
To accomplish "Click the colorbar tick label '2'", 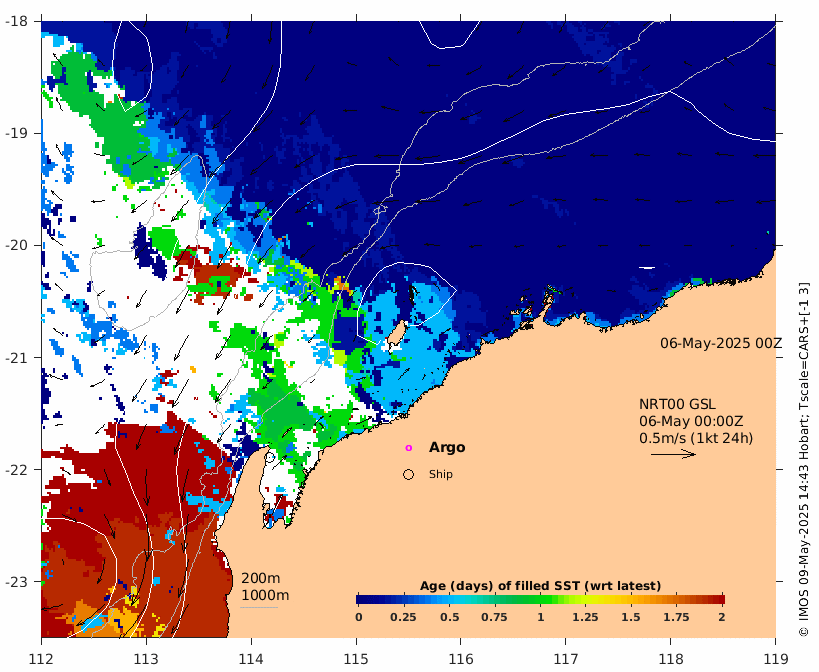I will pos(722,617).
